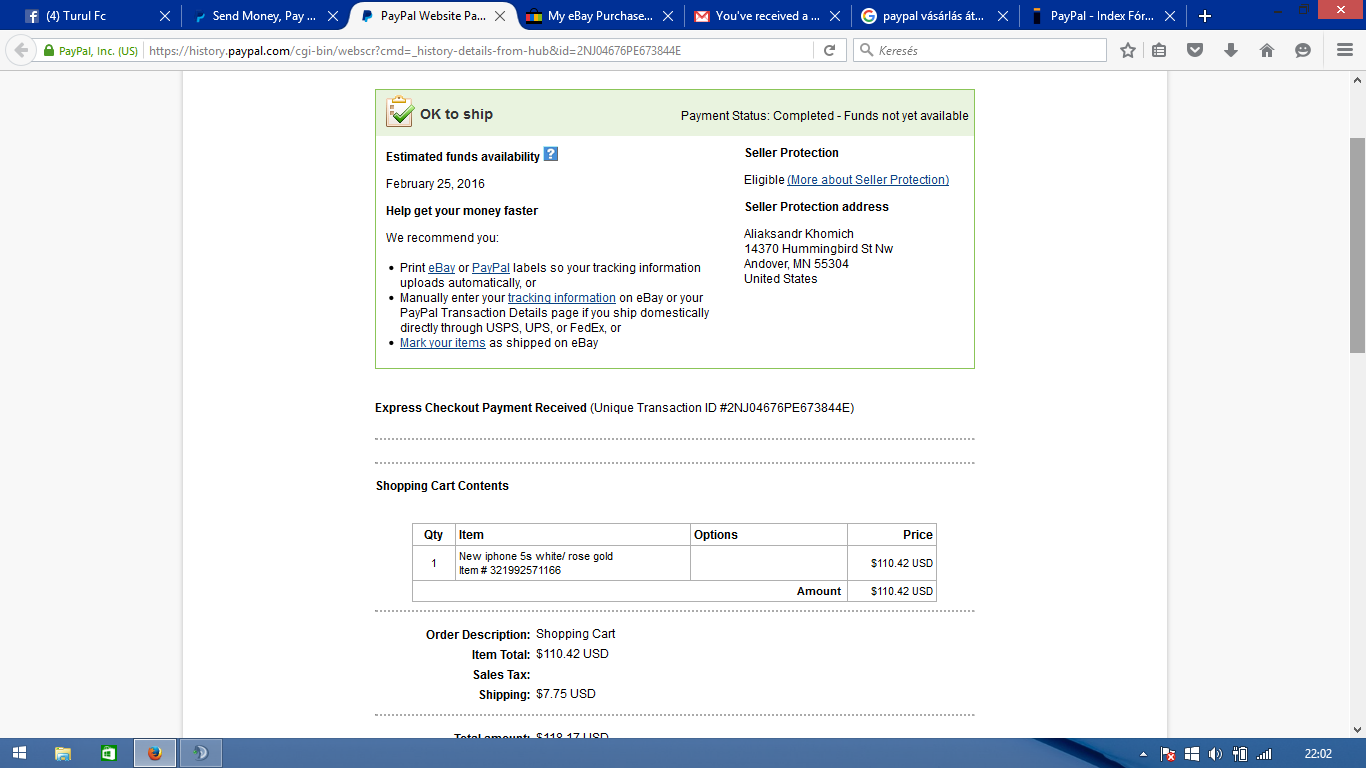Bookmark this page with the star icon

1128,50
